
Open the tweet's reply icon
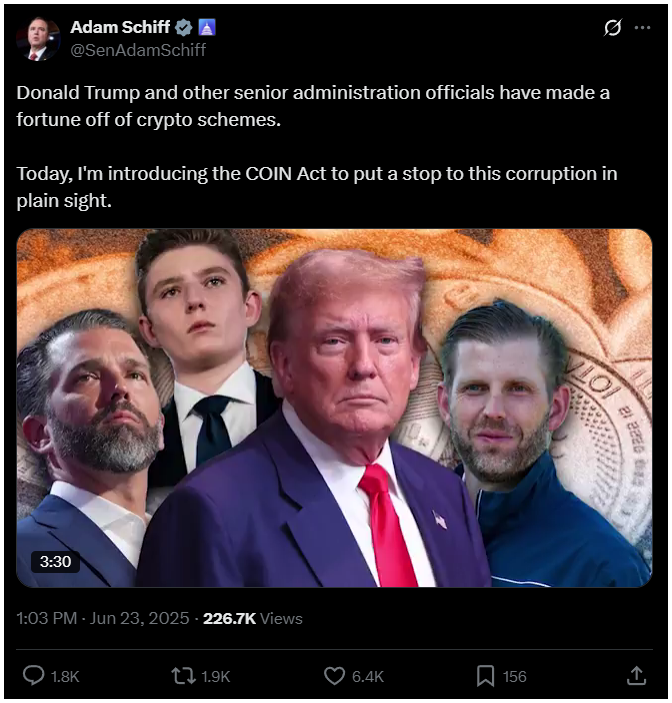34,676
